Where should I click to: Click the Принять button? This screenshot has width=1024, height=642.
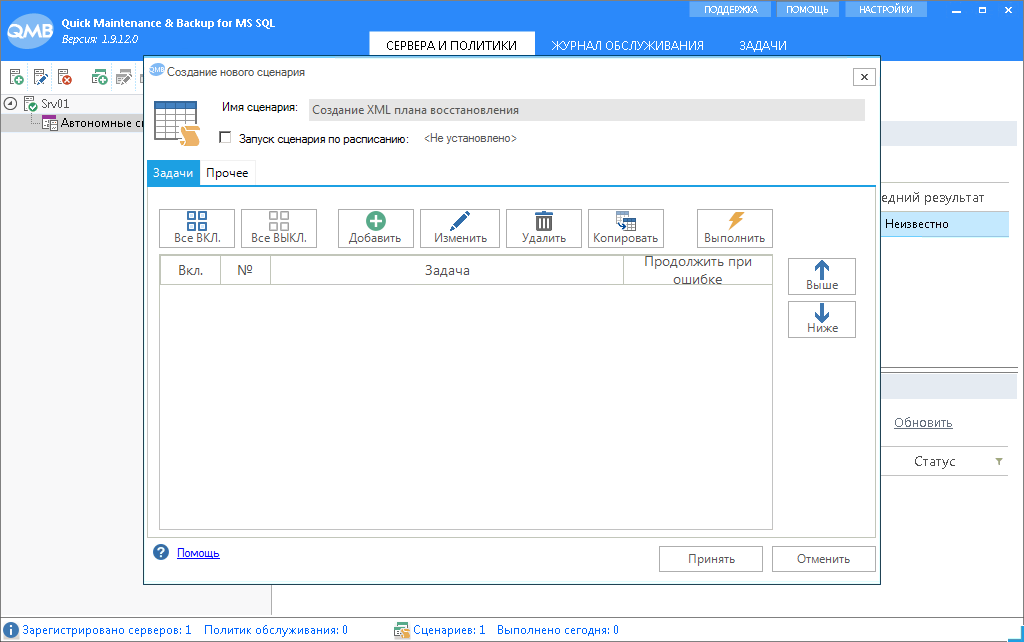pyautogui.click(x=711, y=559)
